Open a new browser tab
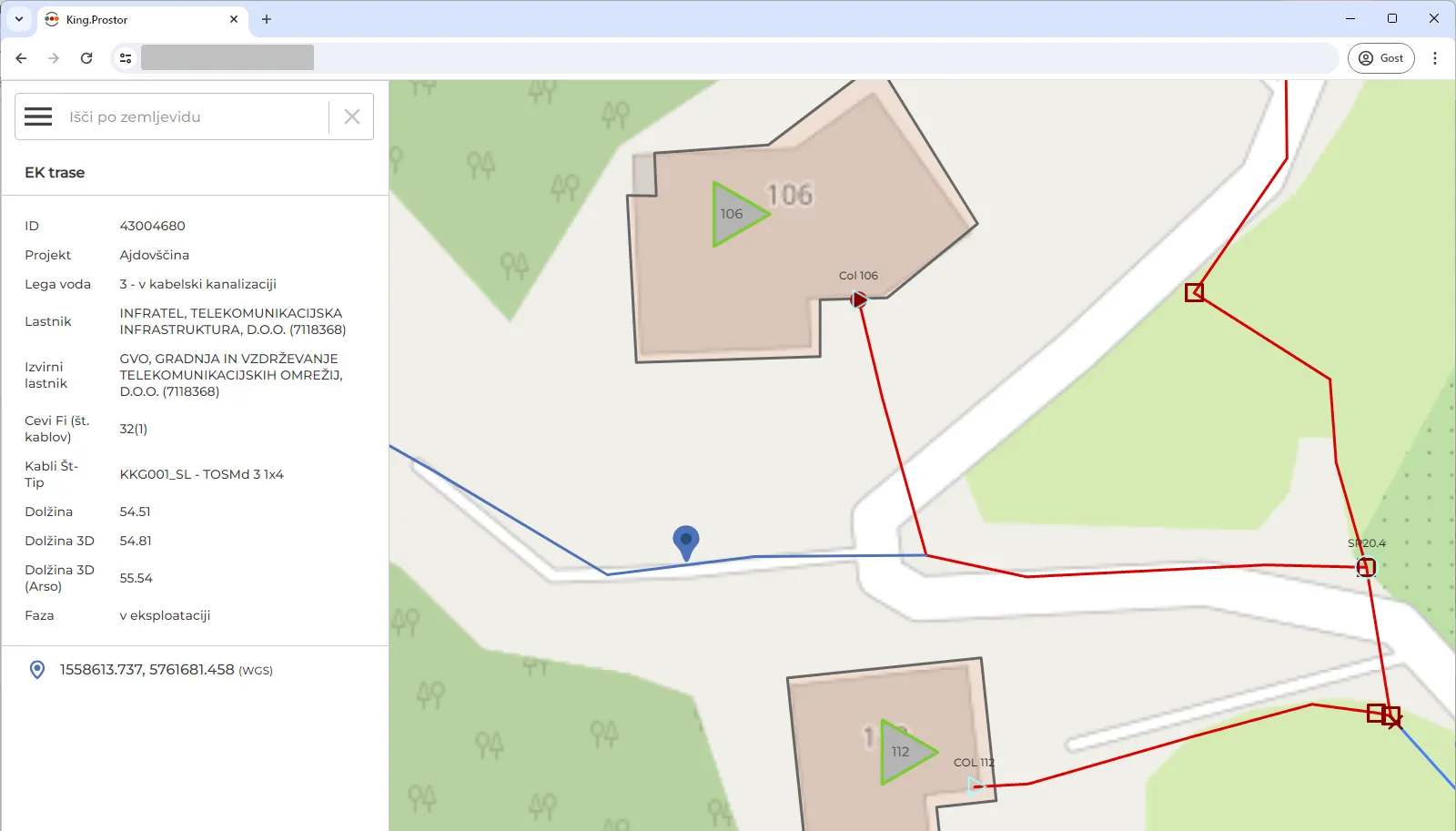The width and height of the screenshot is (1456, 831). (267, 19)
